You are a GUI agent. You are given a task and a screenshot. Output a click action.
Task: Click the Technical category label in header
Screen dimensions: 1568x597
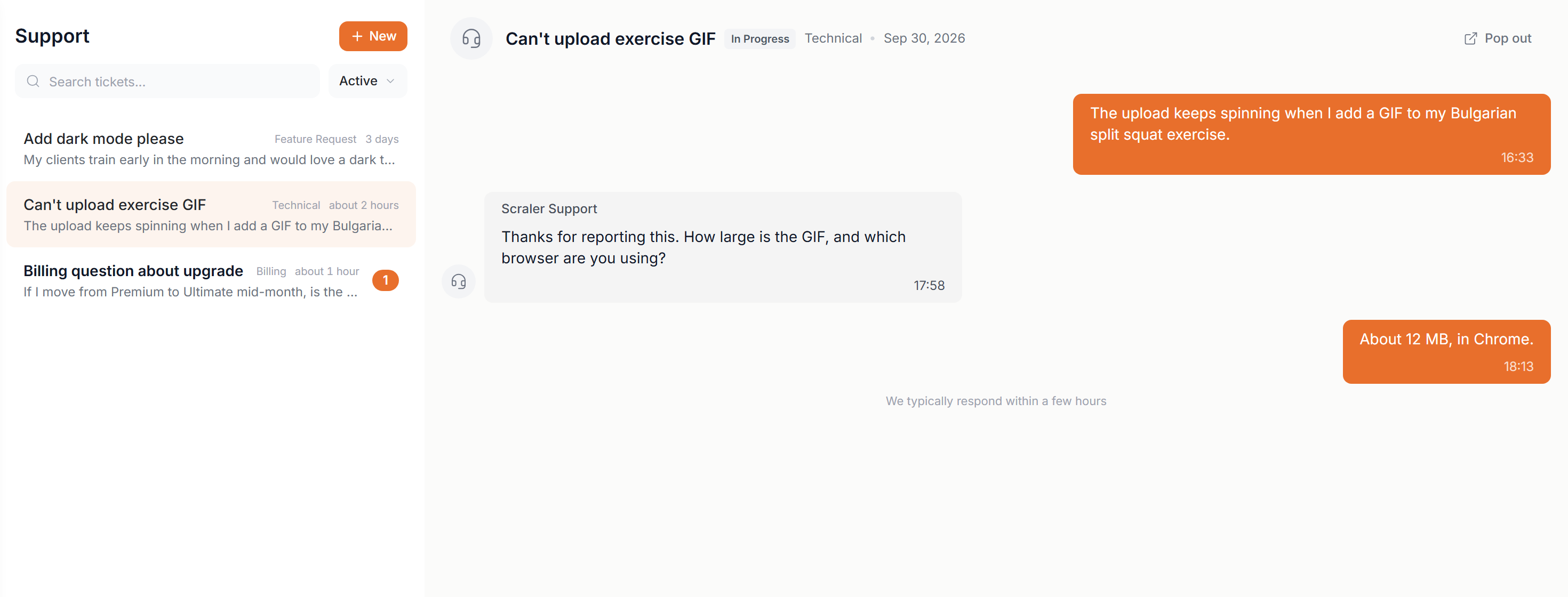click(x=833, y=38)
